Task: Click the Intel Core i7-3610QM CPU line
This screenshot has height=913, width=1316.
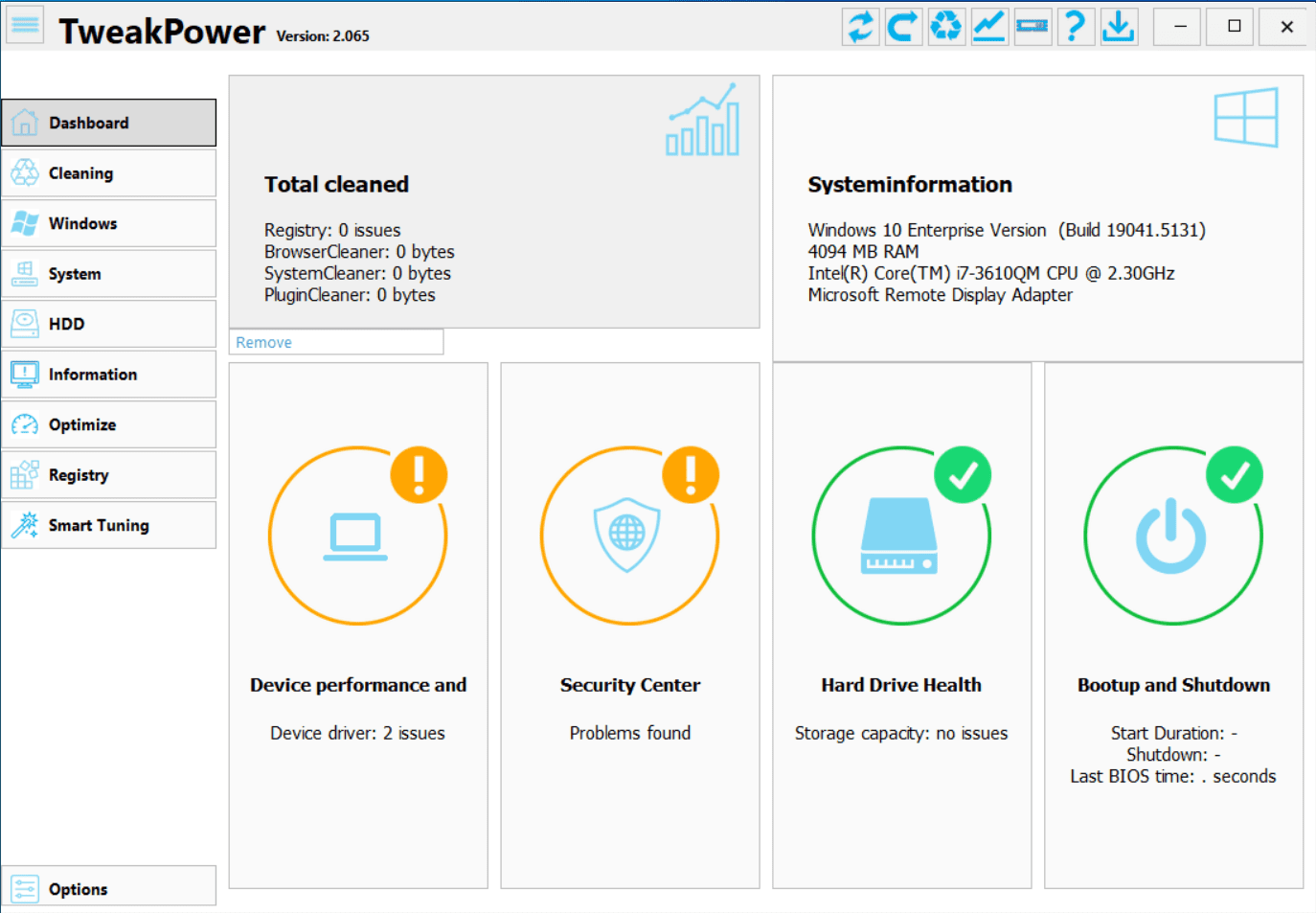Action: click(991, 273)
